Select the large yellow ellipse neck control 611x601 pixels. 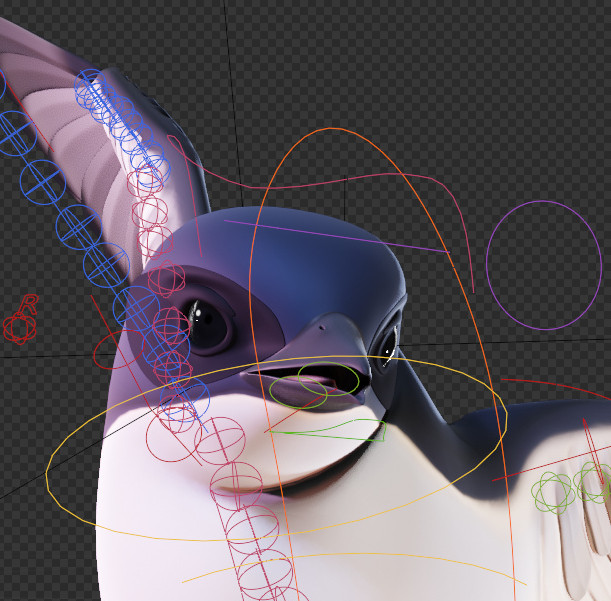[276, 448]
